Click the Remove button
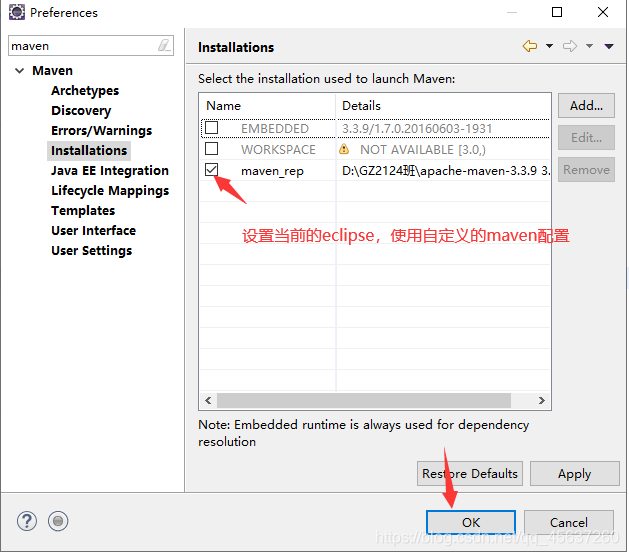The width and height of the screenshot is (629, 556). click(x=586, y=170)
